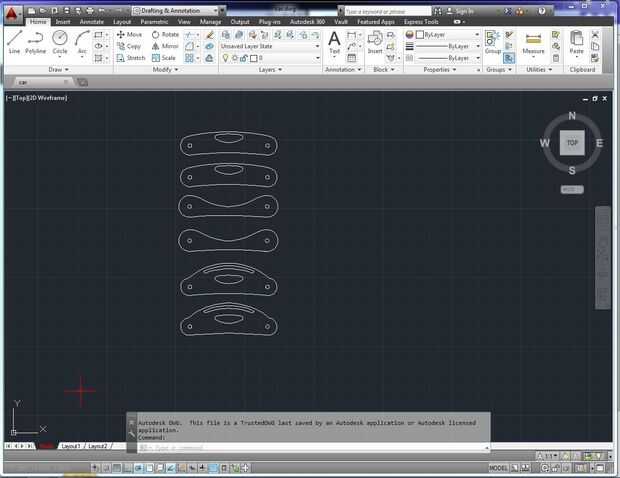Viewport: 620px width, 478px height.
Task: Click the Help question mark icon
Action: pos(542,11)
